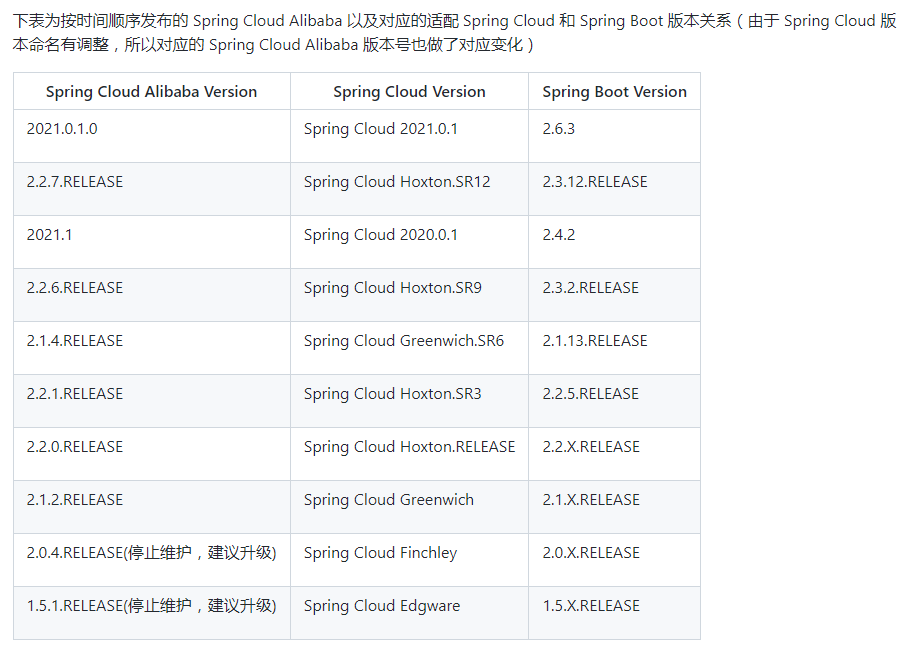This screenshot has width=916, height=657.
Task: Select the 2021.1 version cell
Action: point(152,242)
